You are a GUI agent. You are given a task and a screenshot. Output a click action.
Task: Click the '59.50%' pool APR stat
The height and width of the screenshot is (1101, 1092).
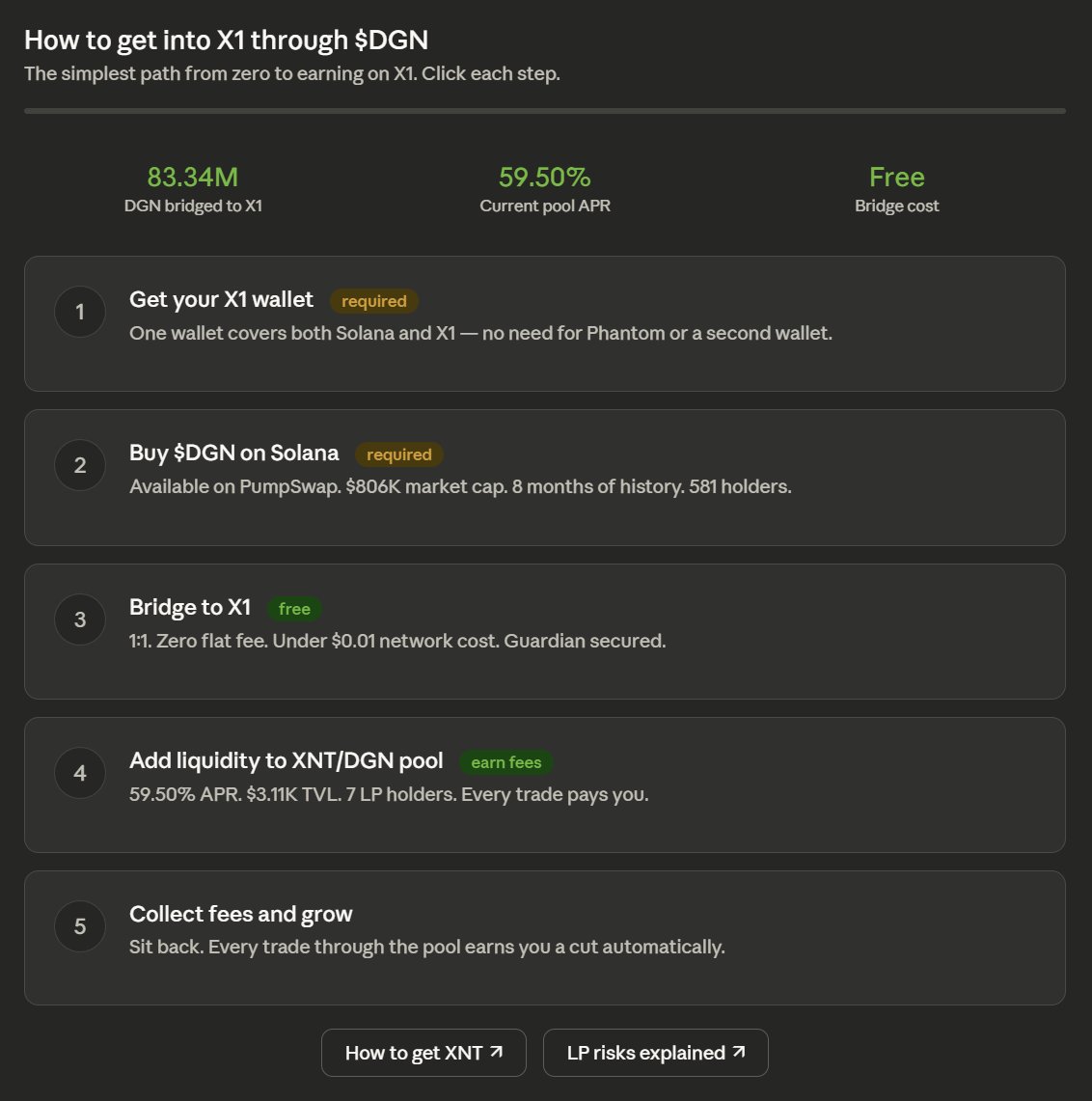pos(545,177)
